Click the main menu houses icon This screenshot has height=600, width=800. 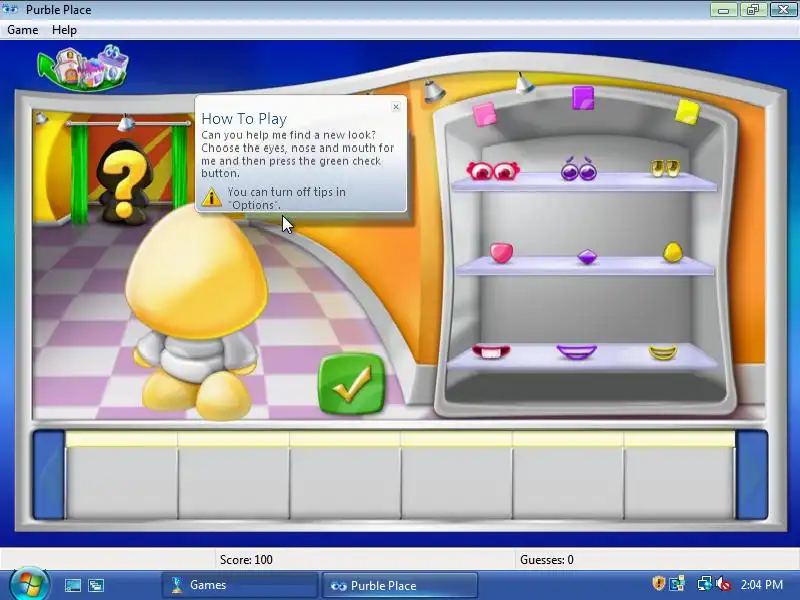tap(84, 68)
